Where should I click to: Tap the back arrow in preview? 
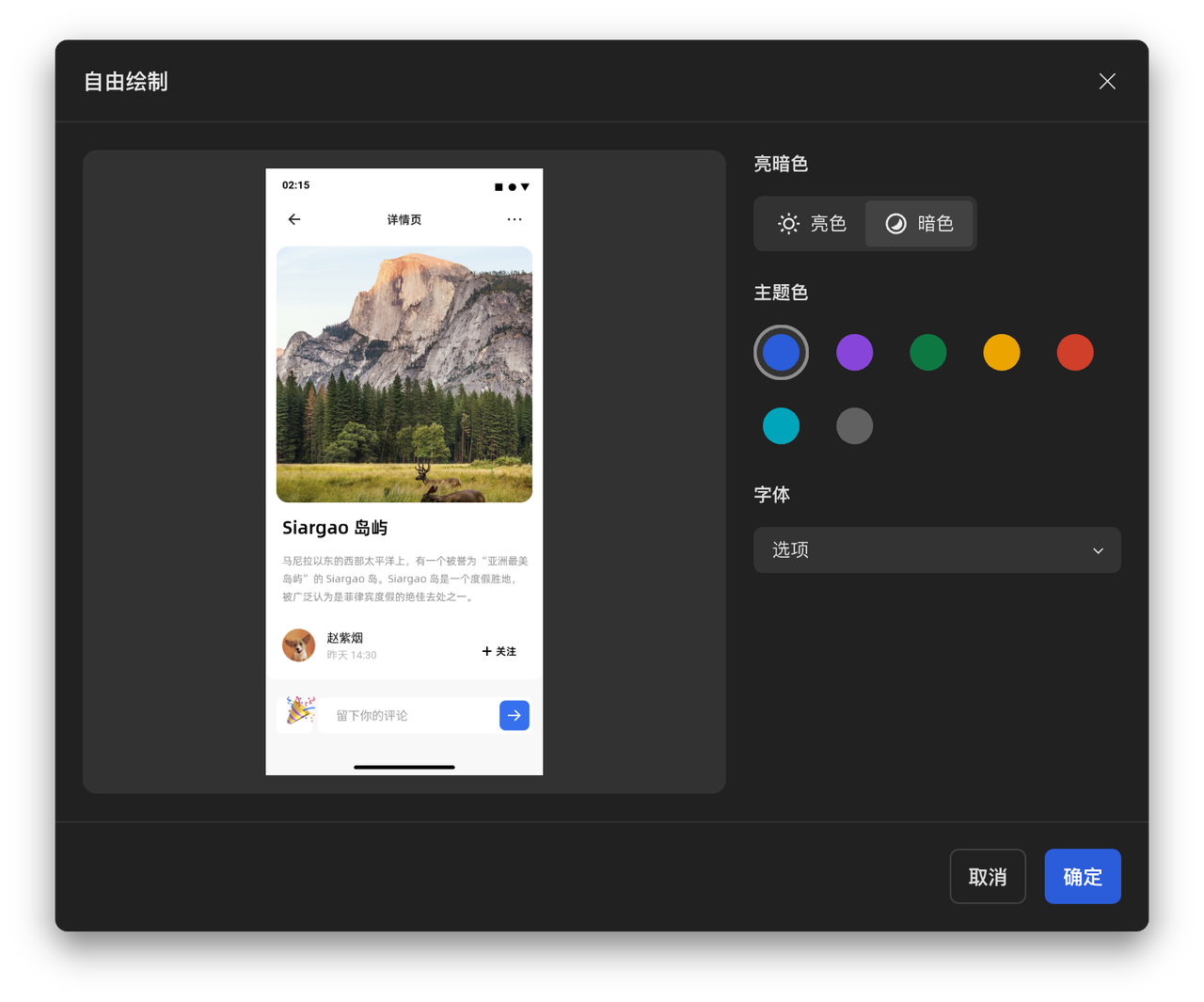pyautogui.click(x=294, y=219)
